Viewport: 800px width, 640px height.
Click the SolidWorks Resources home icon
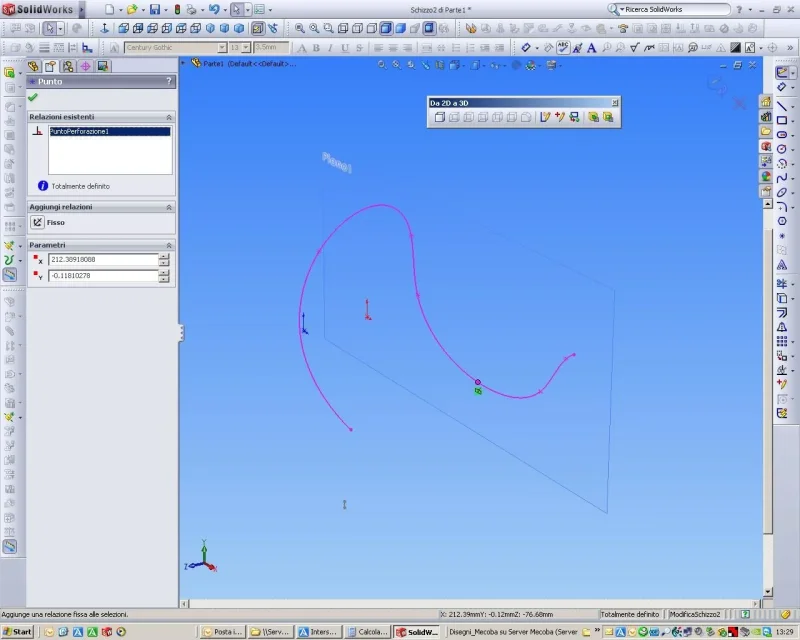click(766, 102)
